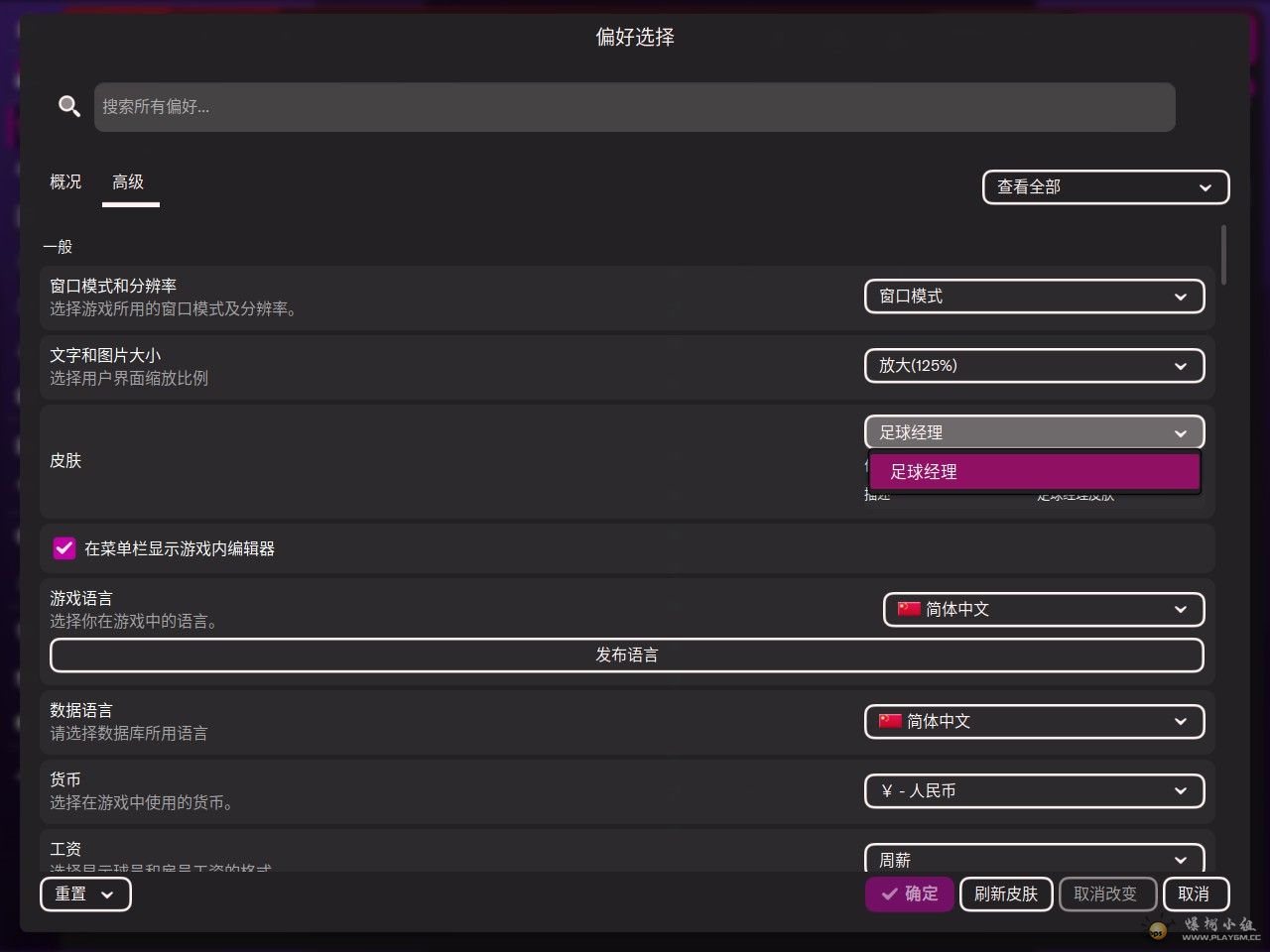
Task: Open the ¥ - 人民币 currency dropdown
Action: [x=1034, y=790]
